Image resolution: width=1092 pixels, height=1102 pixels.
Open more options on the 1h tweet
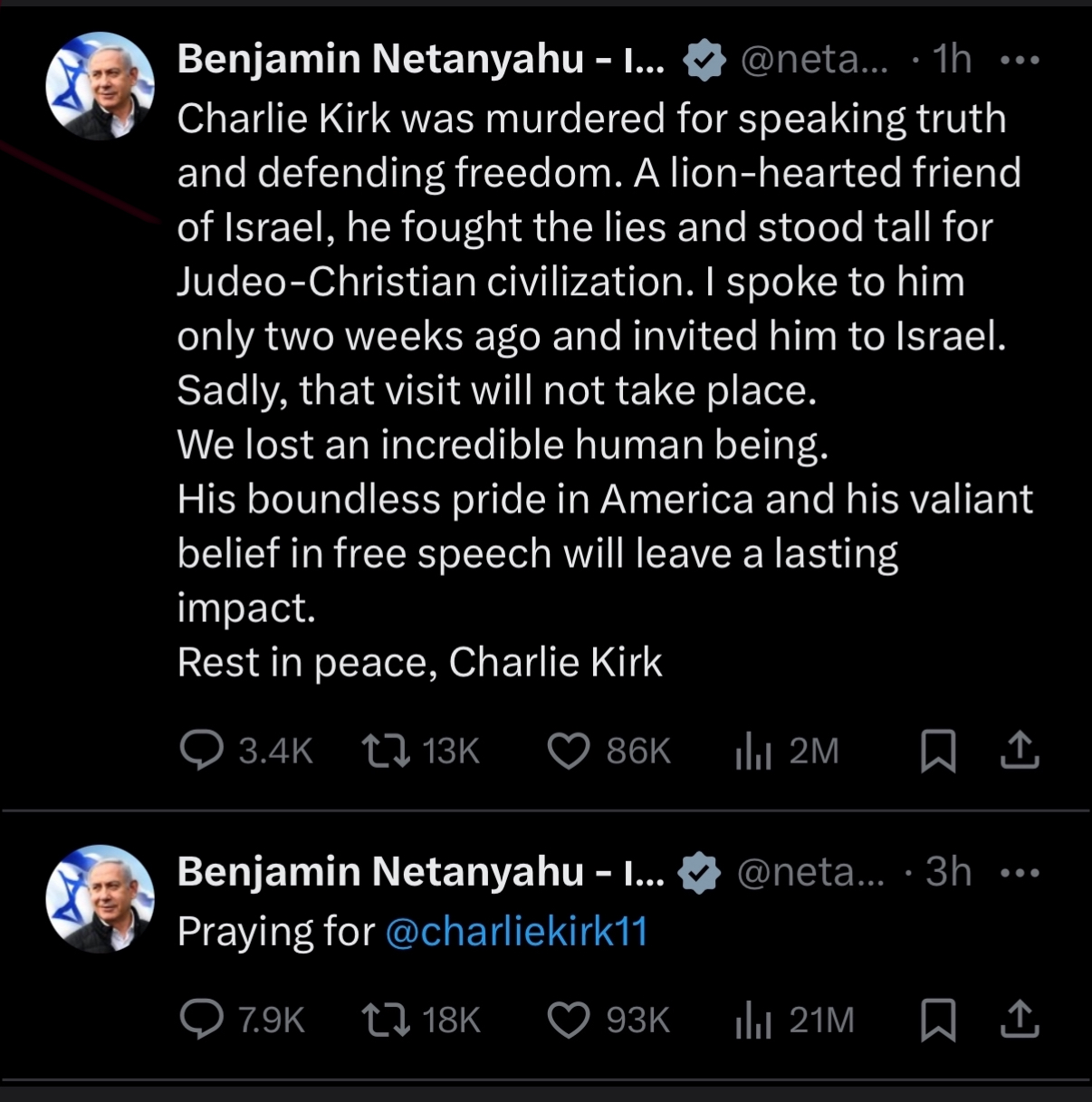click(x=1020, y=60)
